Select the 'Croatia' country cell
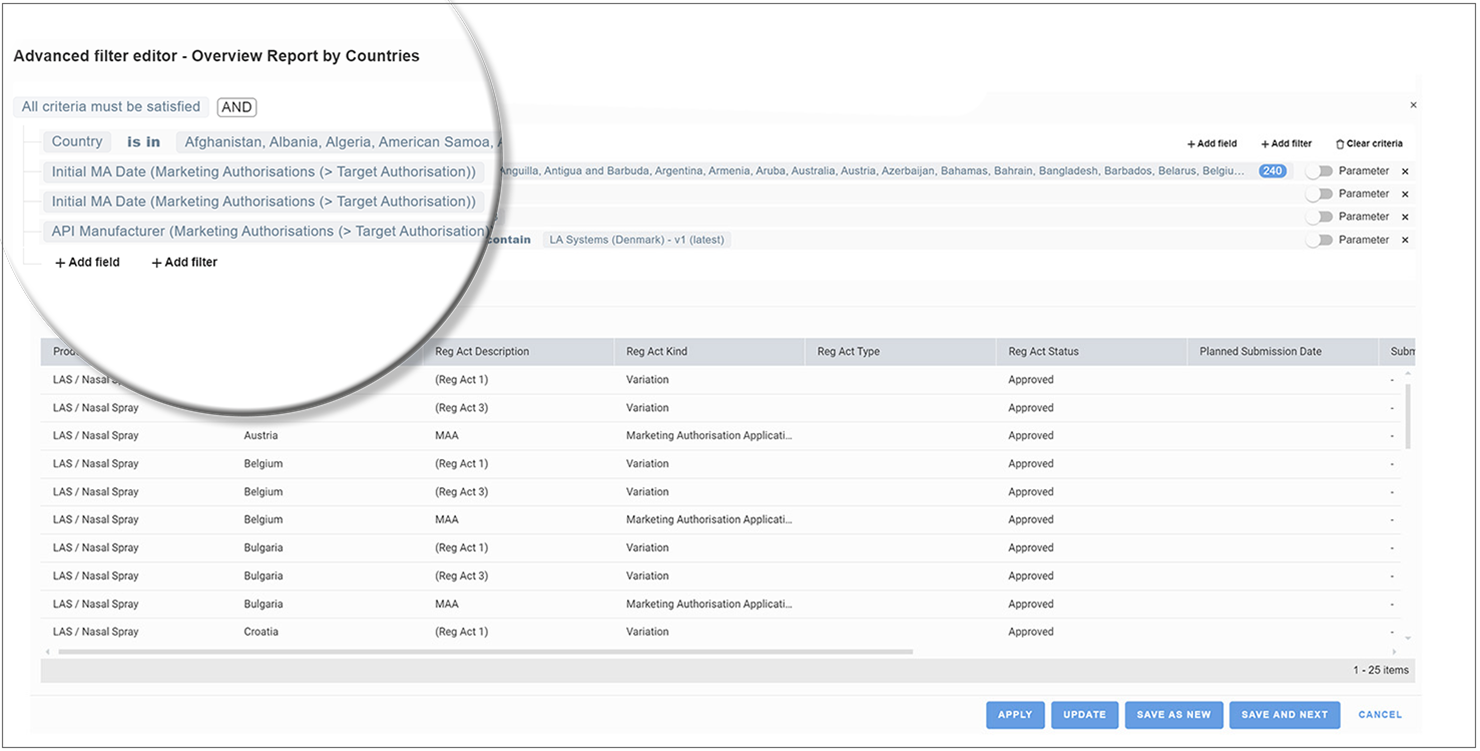Viewport: 1480px width, 751px height. coord(261,632)
